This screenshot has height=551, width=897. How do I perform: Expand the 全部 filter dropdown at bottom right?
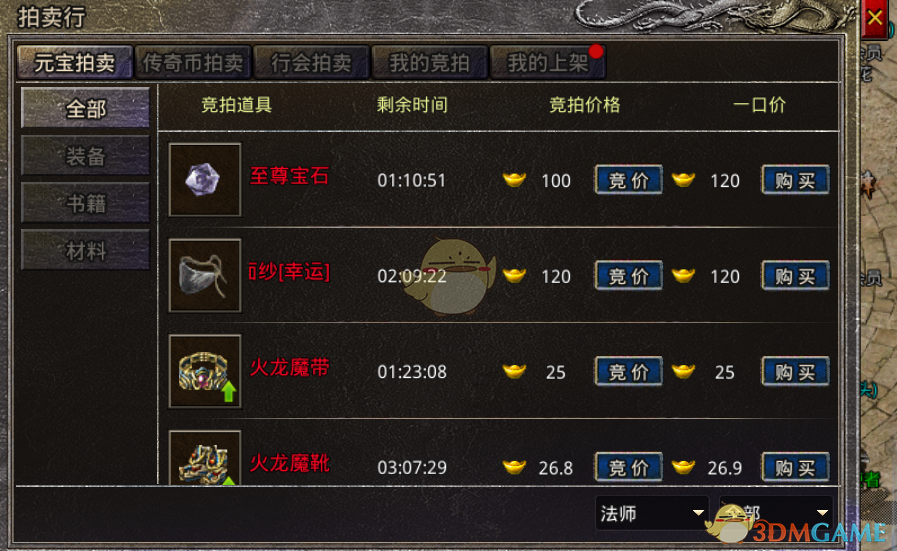coord(776,513)
